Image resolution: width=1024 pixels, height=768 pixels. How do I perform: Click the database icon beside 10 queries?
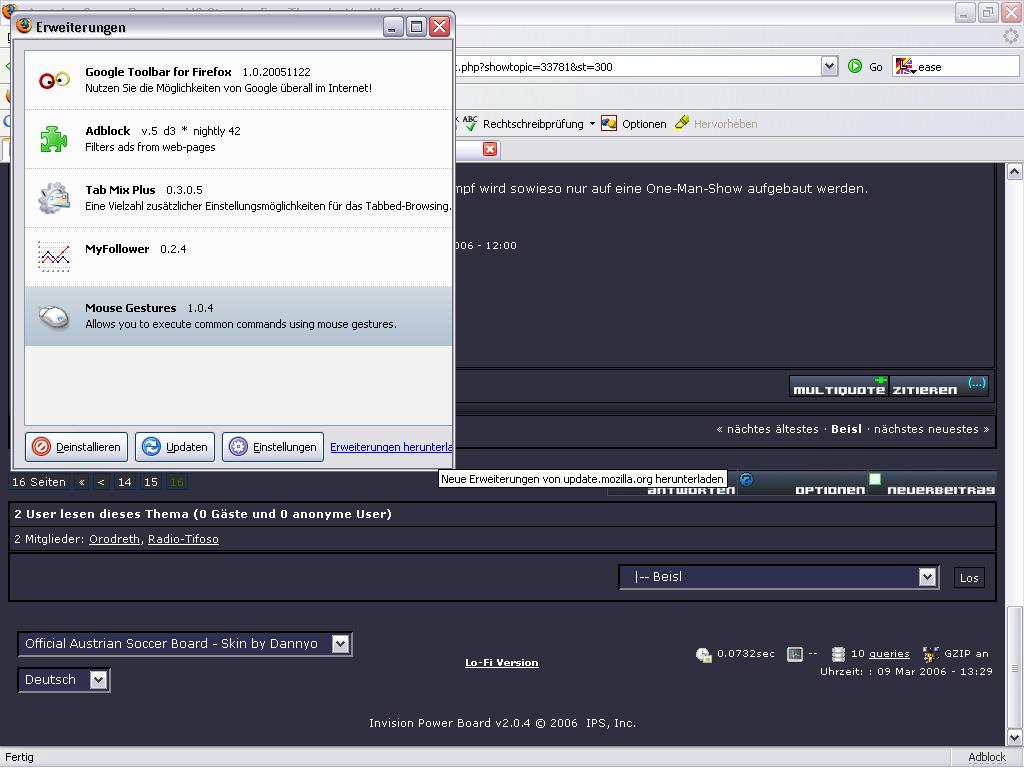pos(839,654)
